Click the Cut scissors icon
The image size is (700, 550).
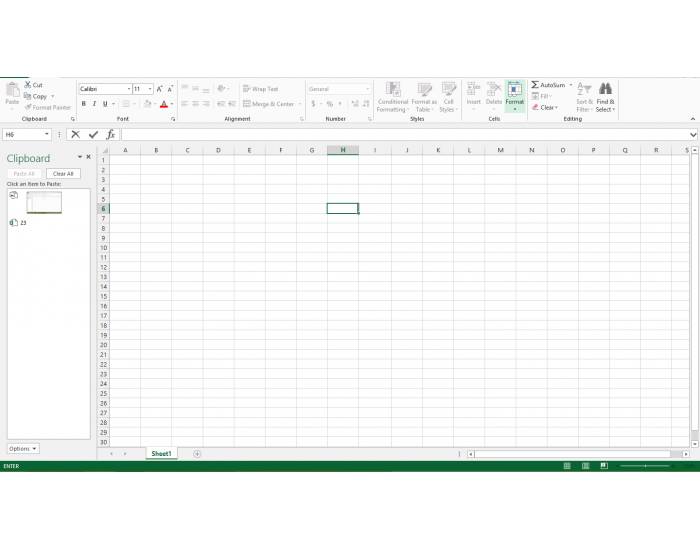click(x=28, y=85)
